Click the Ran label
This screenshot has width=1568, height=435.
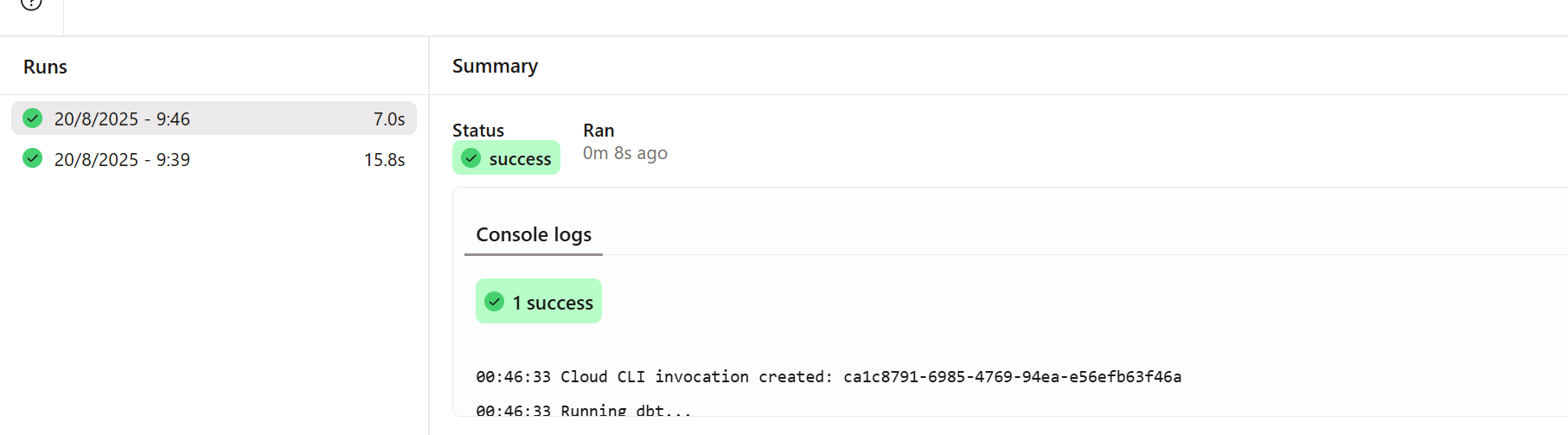pyautogui.click(x=598, y=131)
